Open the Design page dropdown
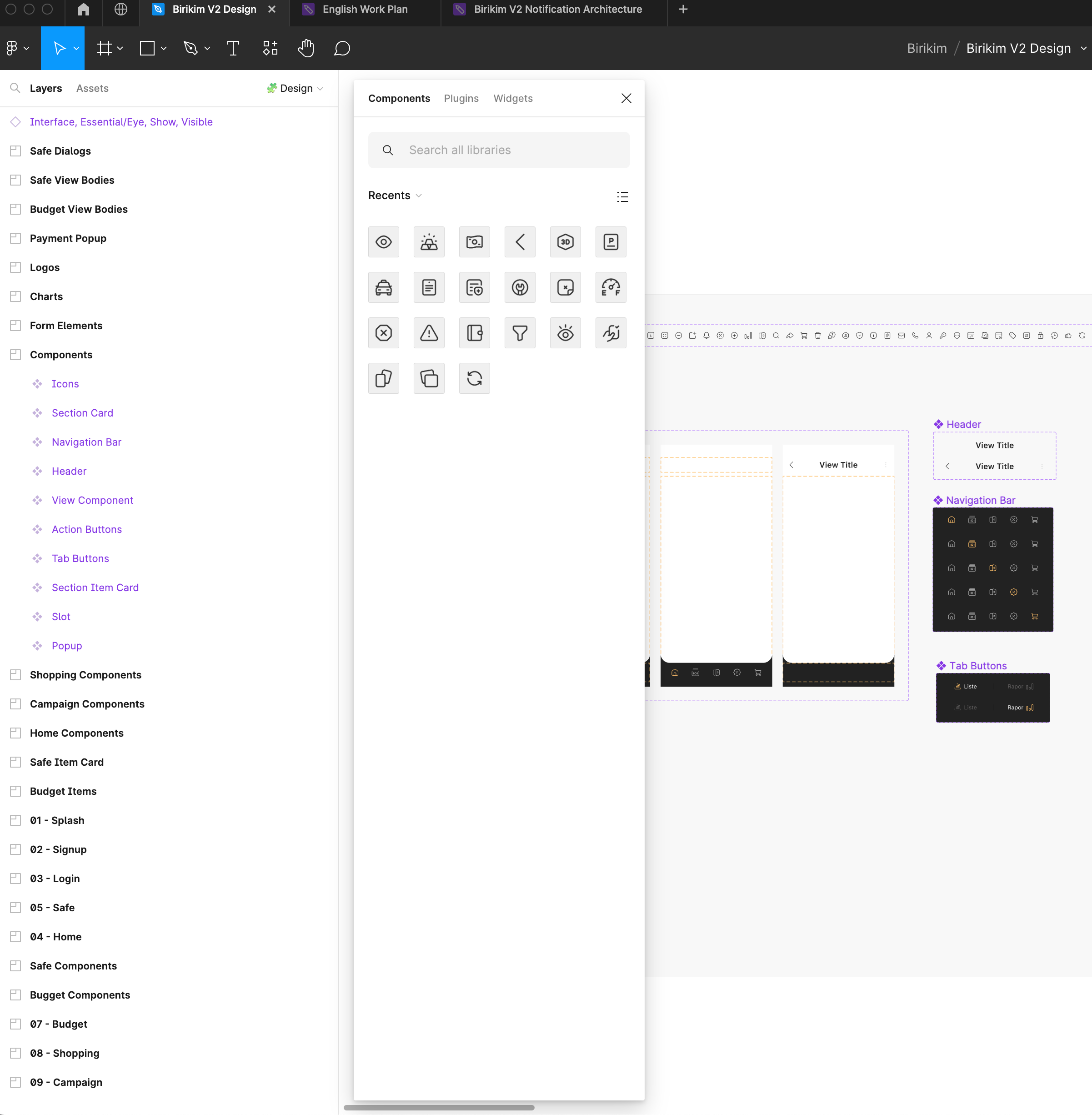1092x1115 pixels. pyautogui.click(x=295, y=88)
